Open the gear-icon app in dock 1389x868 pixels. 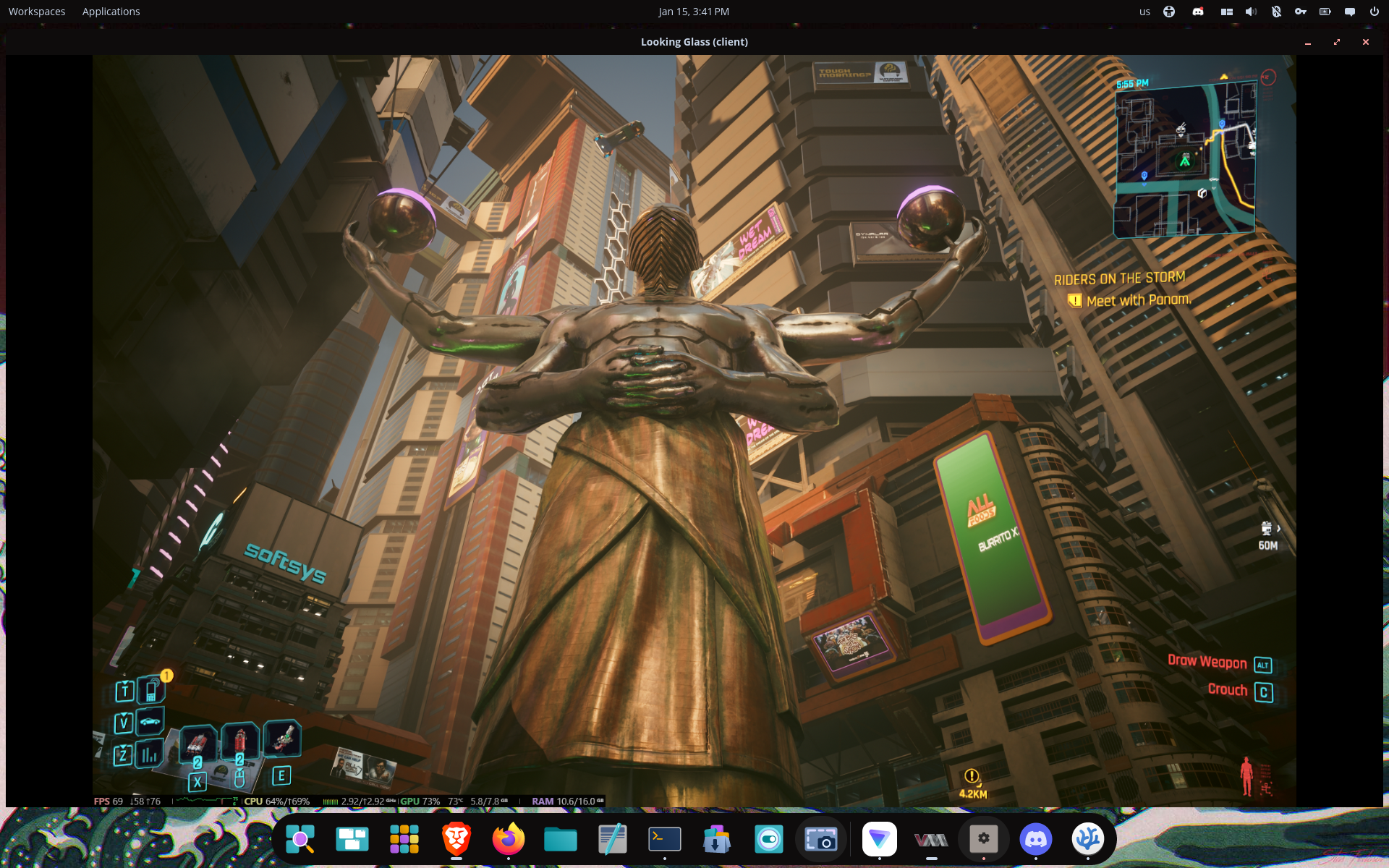[984, 839]
